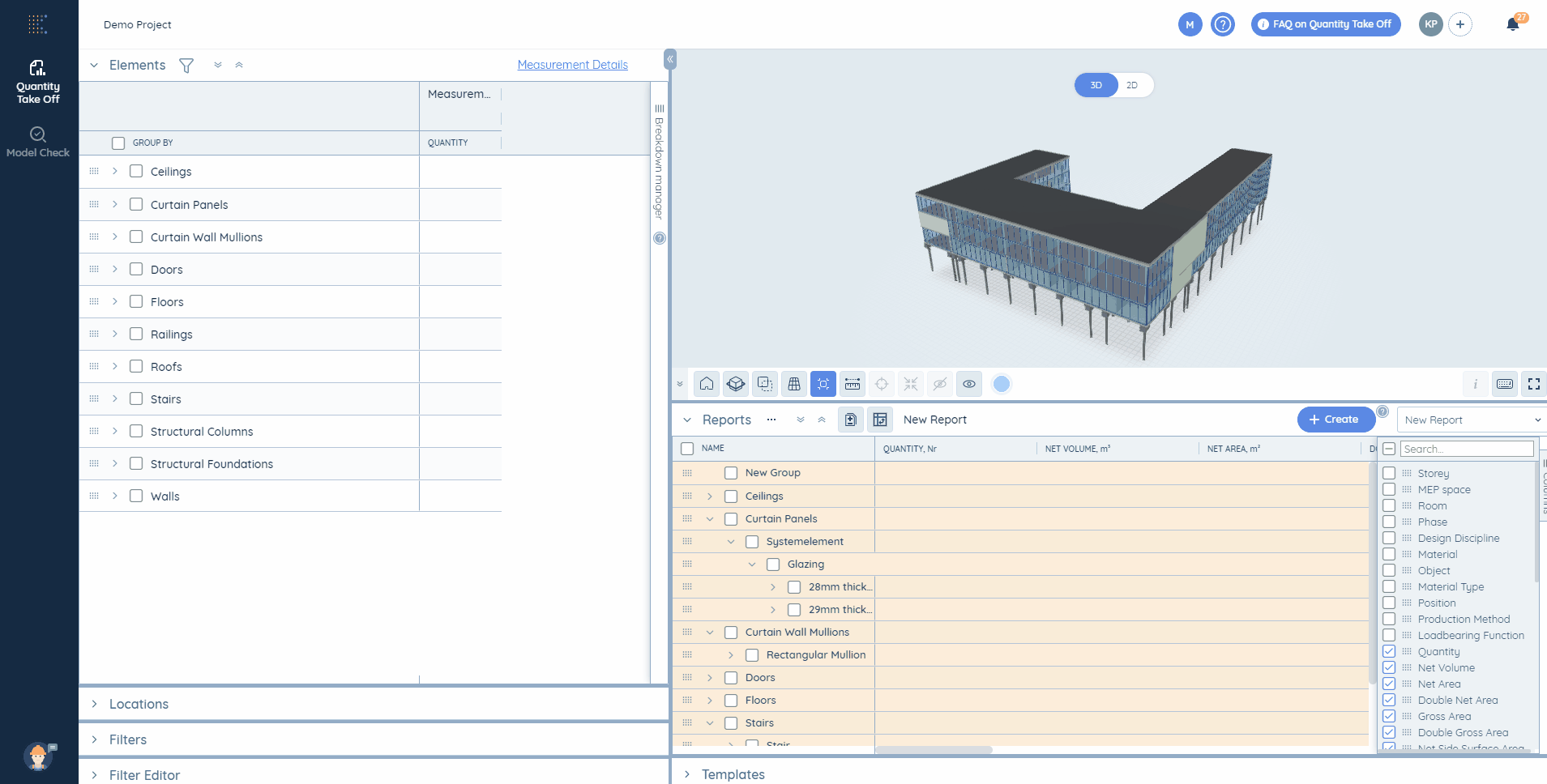This screenshot has height=784, width=1547.
Task: Open Model Check in the sidebar
Action: pos(38,142)
